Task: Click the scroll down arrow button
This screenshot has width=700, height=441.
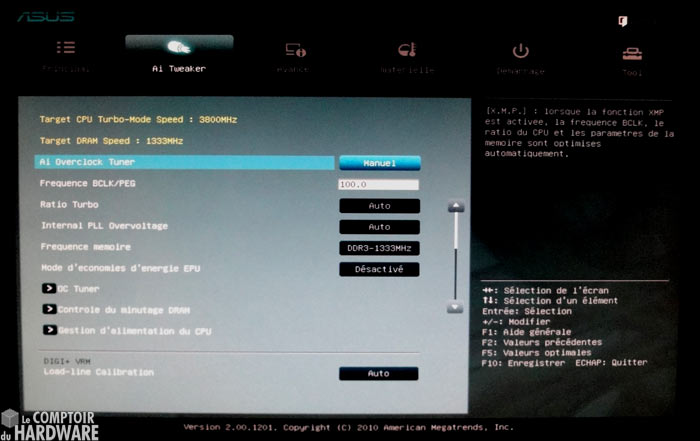Action: click(x=455, y=307)
